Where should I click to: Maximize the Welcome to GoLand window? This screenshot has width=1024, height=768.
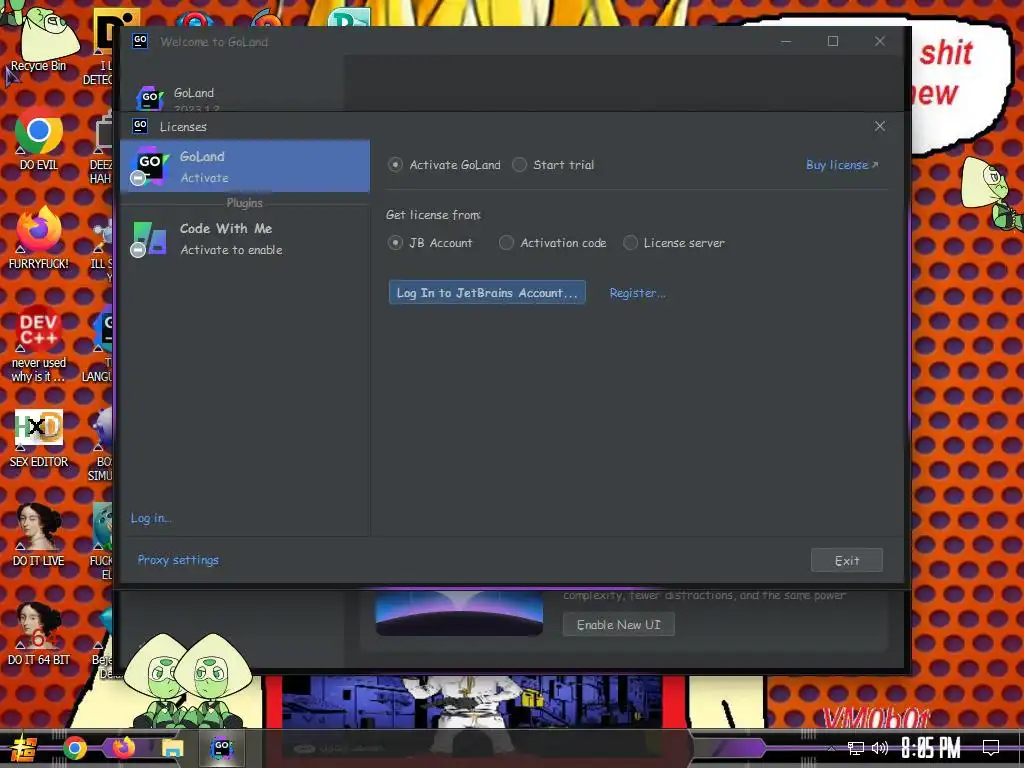(833, 41)
